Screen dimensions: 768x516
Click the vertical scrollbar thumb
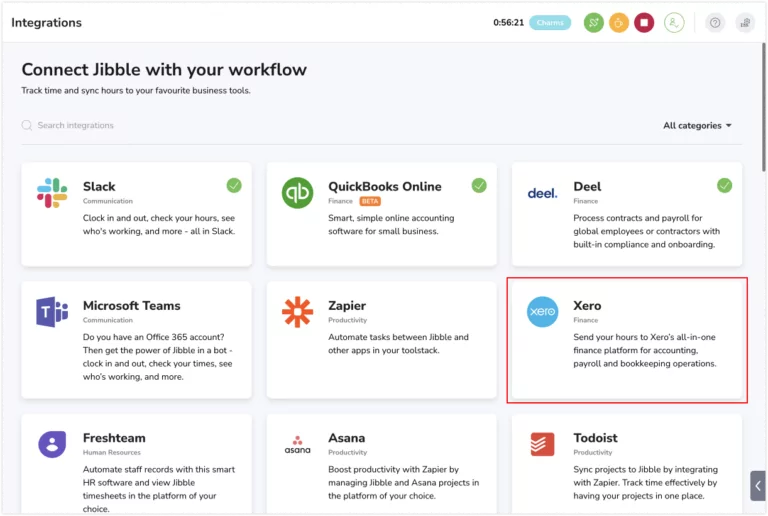[764, 107]
